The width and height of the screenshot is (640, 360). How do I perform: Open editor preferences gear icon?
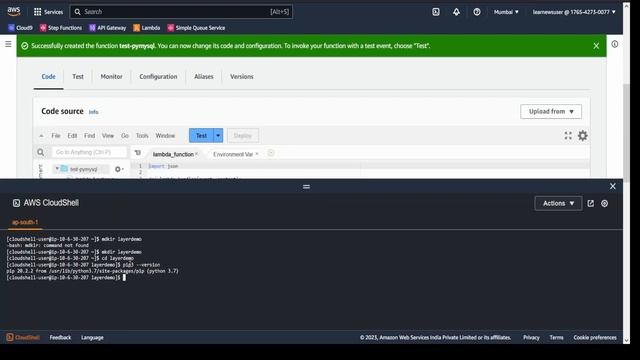pyautogui.click(x=583, y=136)
